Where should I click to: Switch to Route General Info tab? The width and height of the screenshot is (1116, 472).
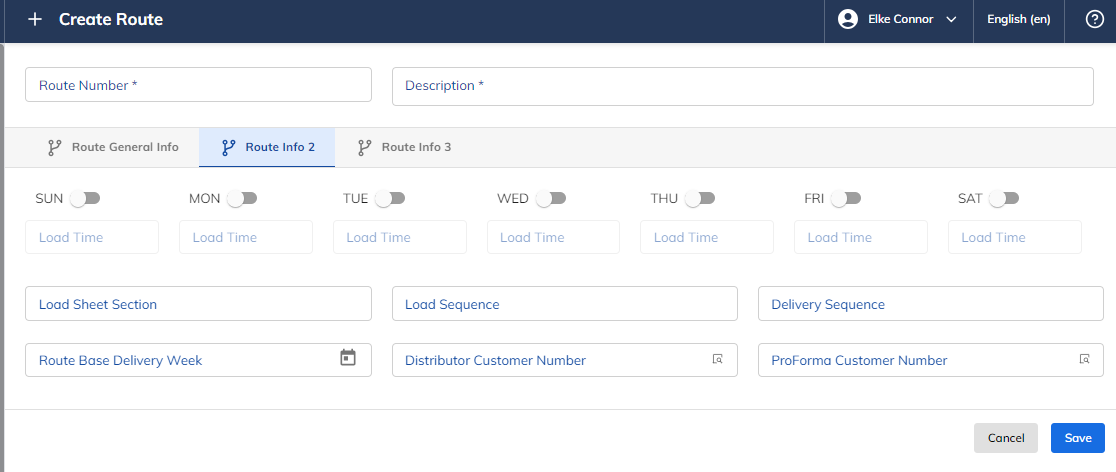pyautogui.click(x=113, y=147)
